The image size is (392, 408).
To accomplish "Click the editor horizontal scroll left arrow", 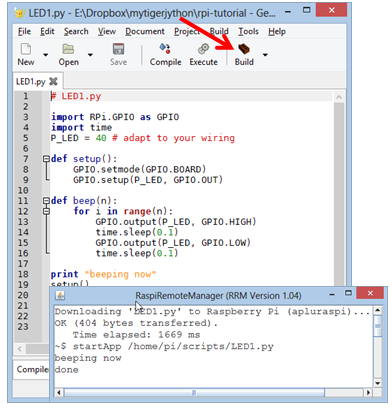I will [x=20, y=349].
